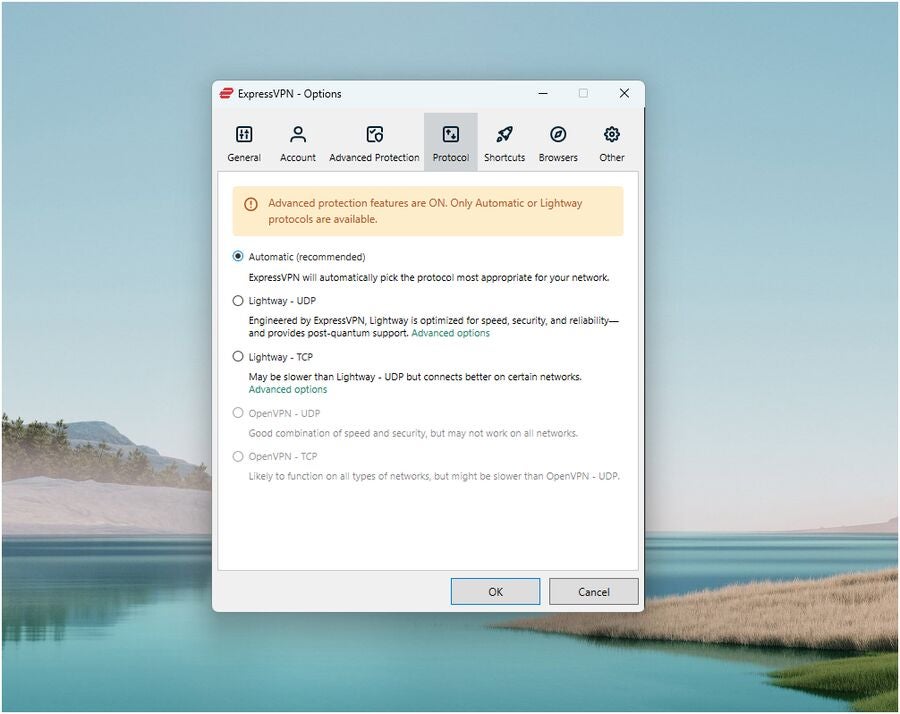Select Lightway - UDP protocol

[x=238, y=301]
